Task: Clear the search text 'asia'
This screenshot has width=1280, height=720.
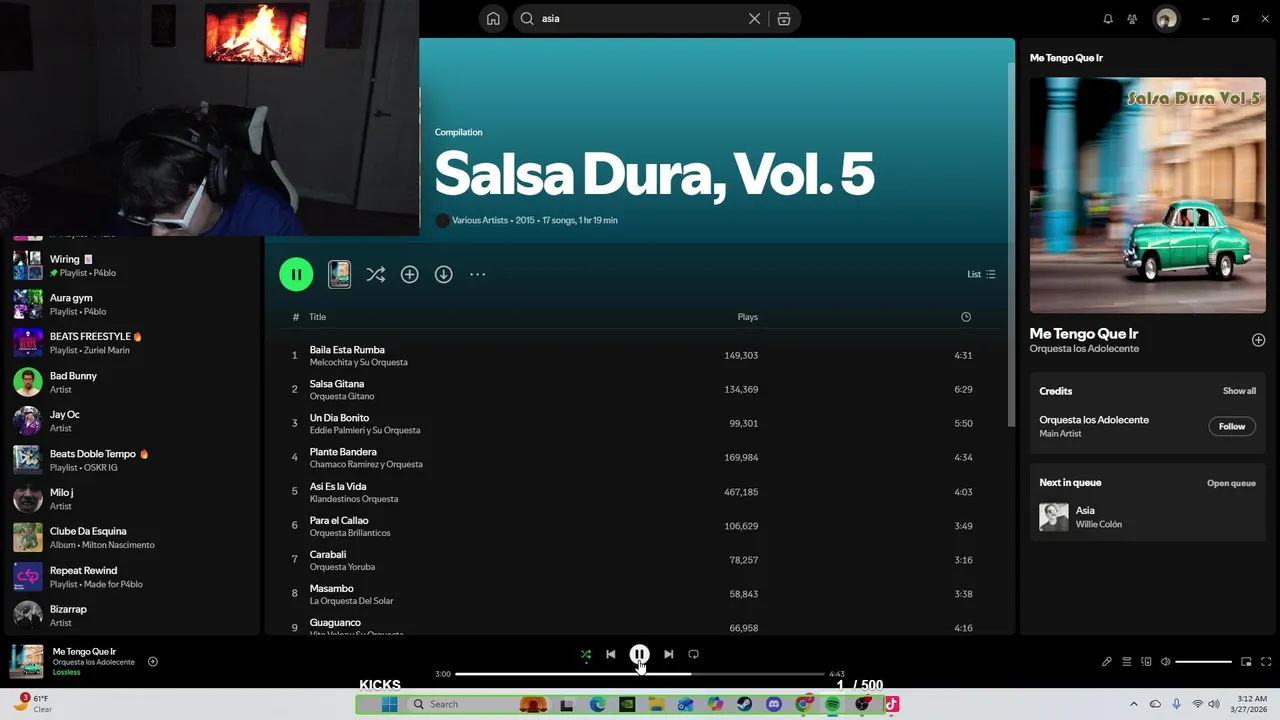Action: tap(755, 19)
